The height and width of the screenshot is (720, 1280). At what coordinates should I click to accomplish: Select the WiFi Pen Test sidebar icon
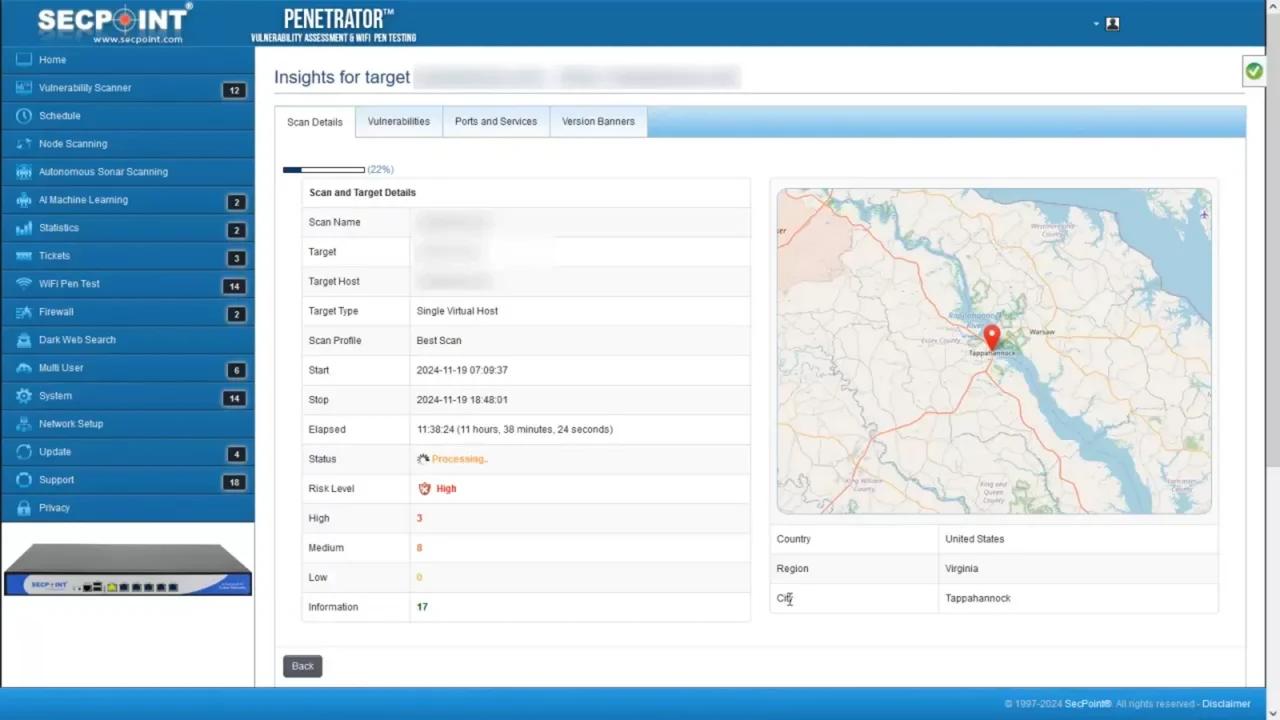tap(24, 283)
